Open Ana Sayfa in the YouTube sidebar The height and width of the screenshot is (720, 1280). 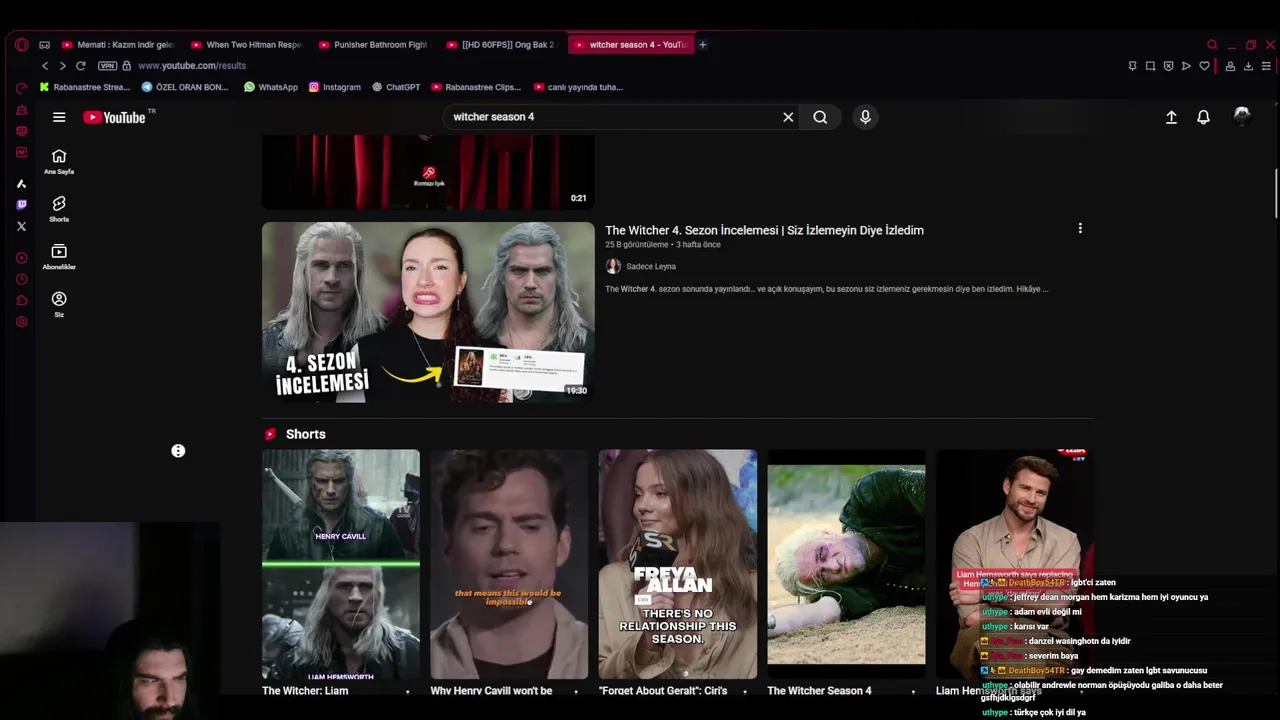(x=59, y=161)
